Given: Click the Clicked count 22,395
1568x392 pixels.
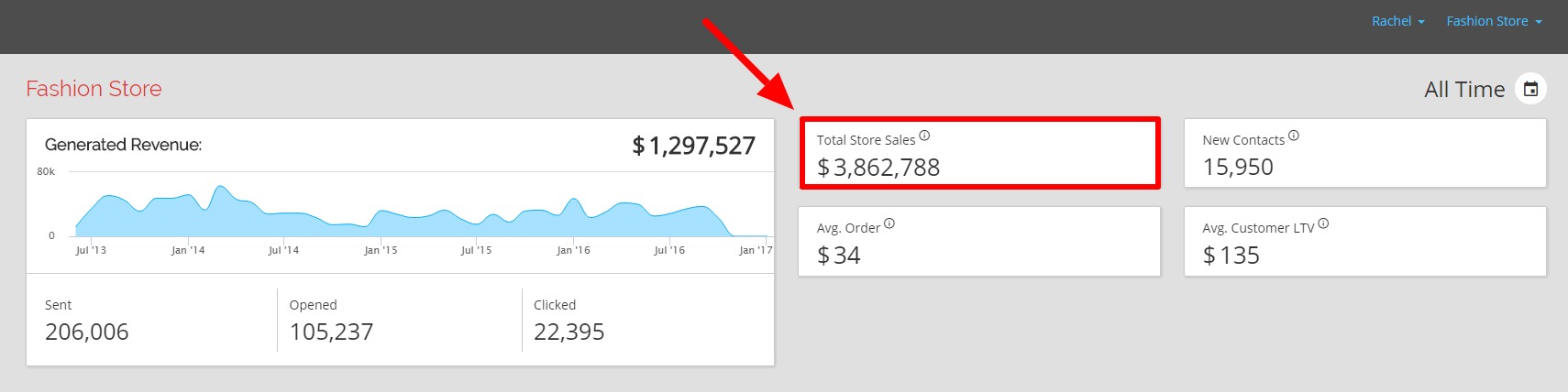Looking at the screenshot, I should [x=569, y=332].
